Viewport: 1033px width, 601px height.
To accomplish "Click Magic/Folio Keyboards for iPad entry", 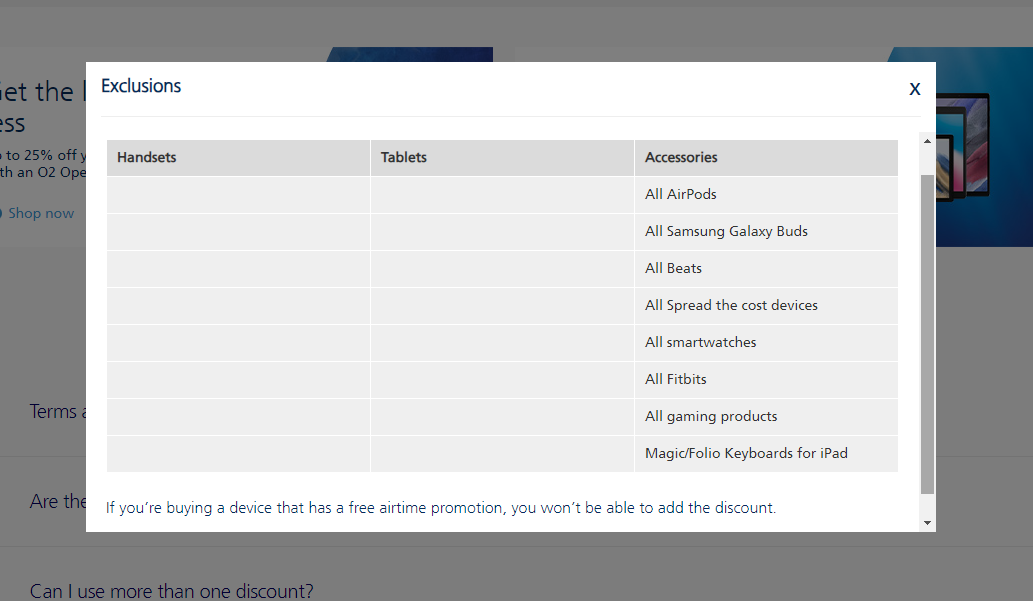I will click(746, 454).
